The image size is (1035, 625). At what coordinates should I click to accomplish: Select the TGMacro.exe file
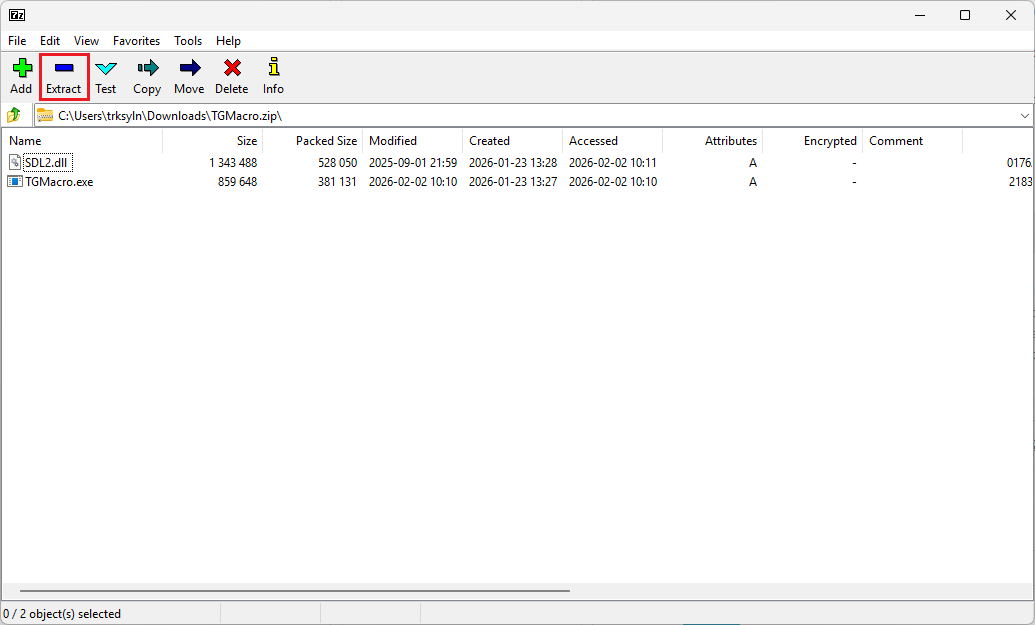coord(59,182)
